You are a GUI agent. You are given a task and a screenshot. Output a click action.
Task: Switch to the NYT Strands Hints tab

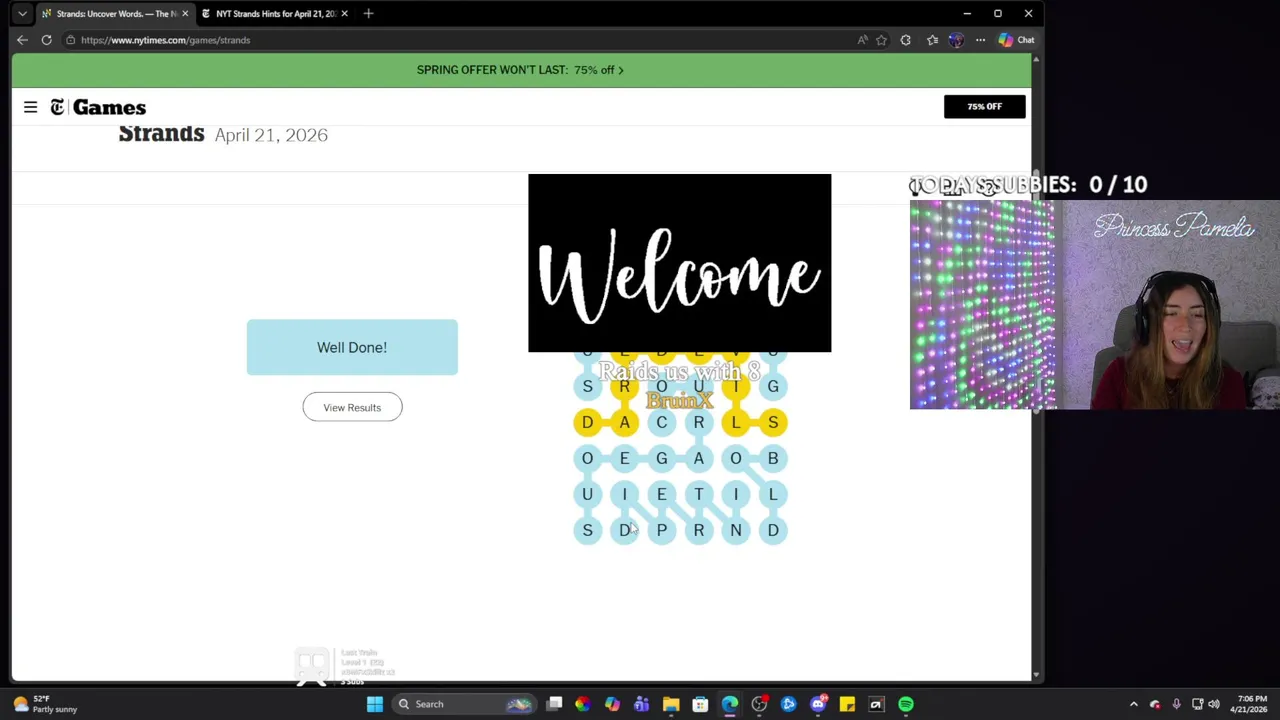tap(274, 14)
